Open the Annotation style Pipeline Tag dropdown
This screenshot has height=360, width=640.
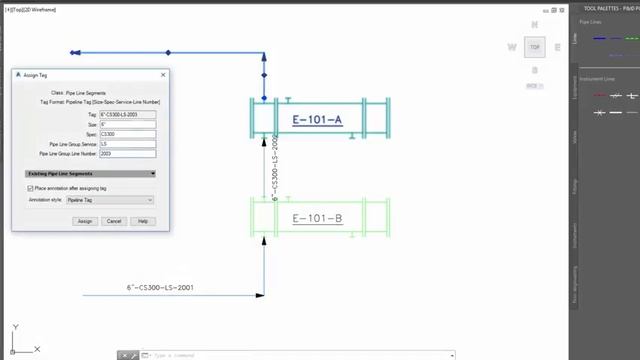coord(110,200)
